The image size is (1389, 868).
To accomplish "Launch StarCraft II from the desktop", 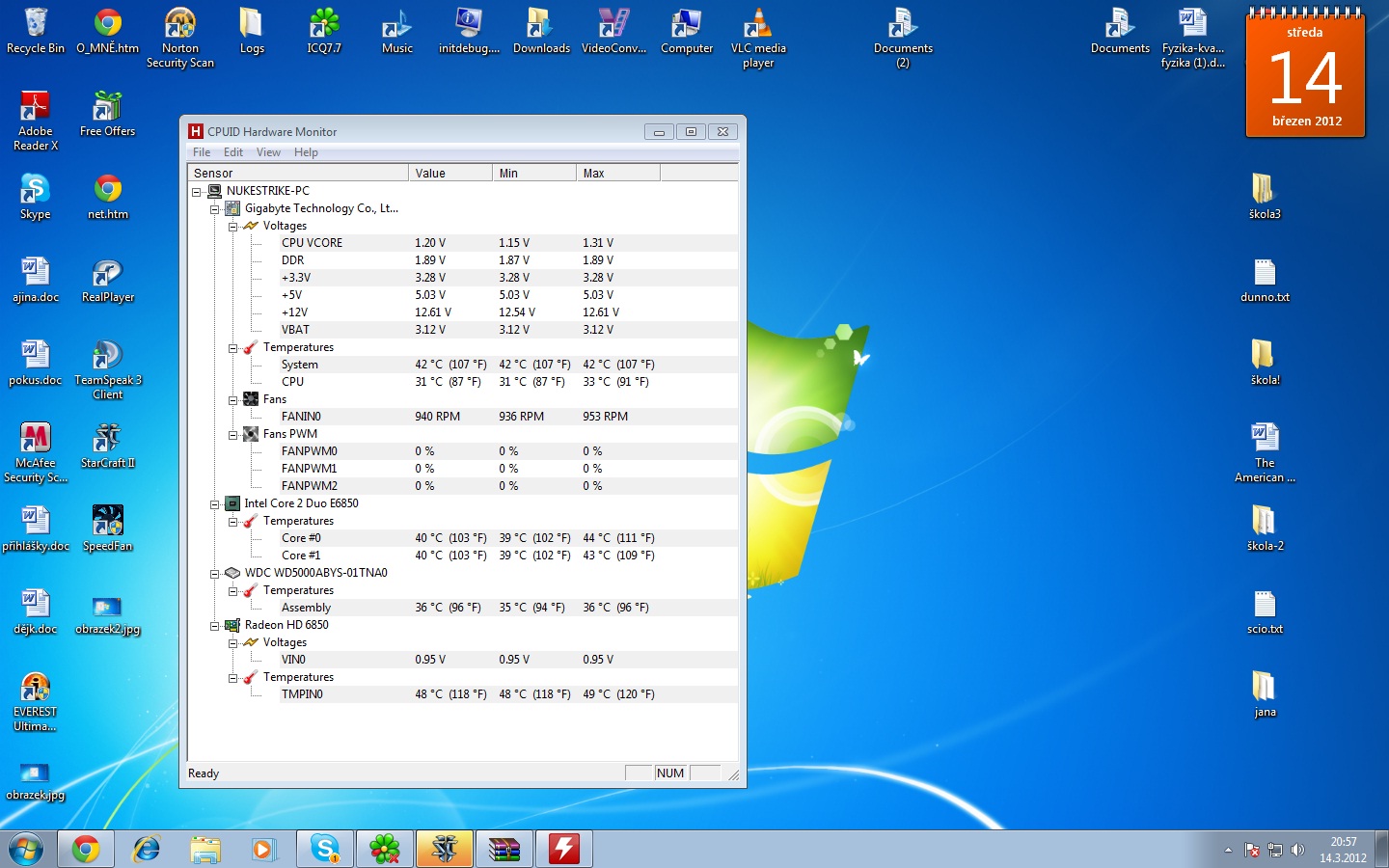I will point(107,446).
